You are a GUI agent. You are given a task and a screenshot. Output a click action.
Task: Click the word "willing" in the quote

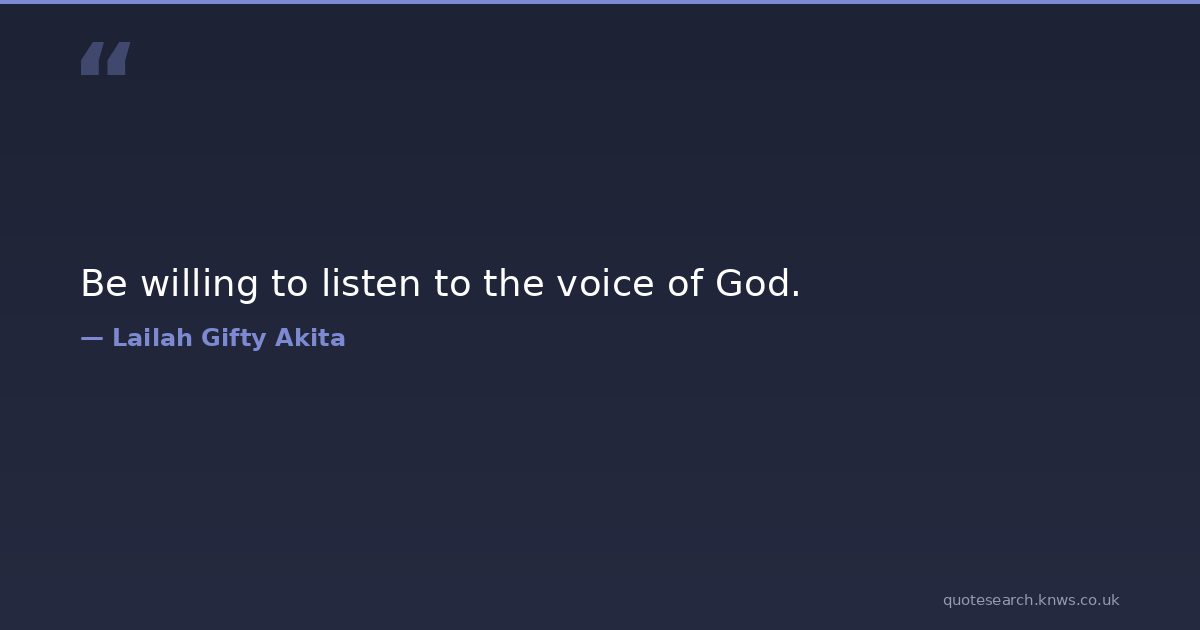pos(199,284)
